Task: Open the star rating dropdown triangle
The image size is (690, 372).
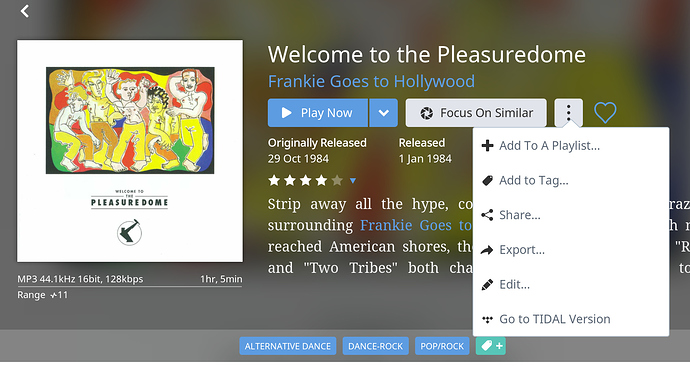Action: [x=352, y=180]
